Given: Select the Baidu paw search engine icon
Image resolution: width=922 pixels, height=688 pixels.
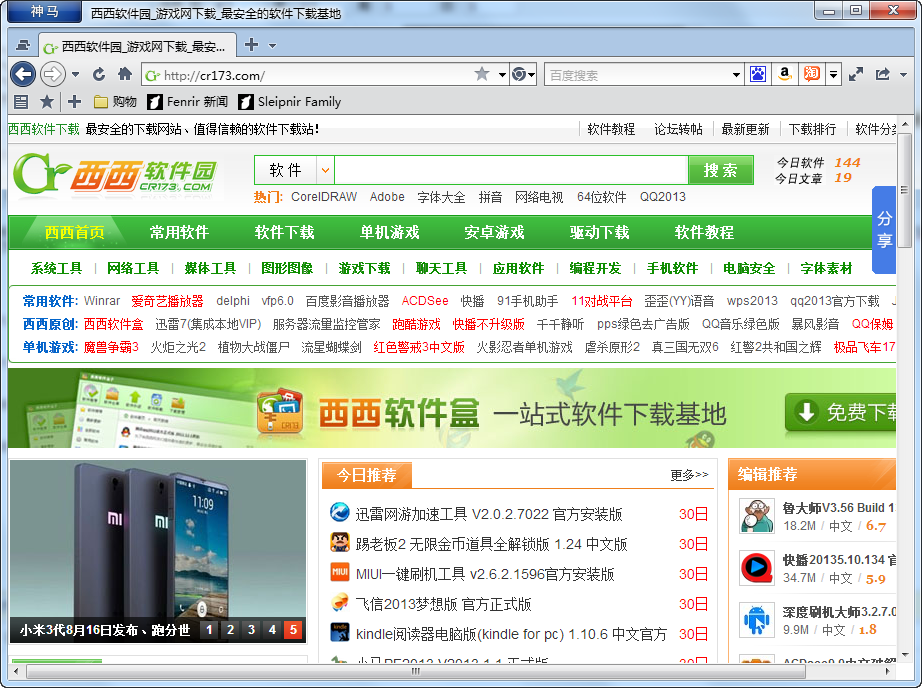Looking at the screenshot, I should tap(757, 75).
